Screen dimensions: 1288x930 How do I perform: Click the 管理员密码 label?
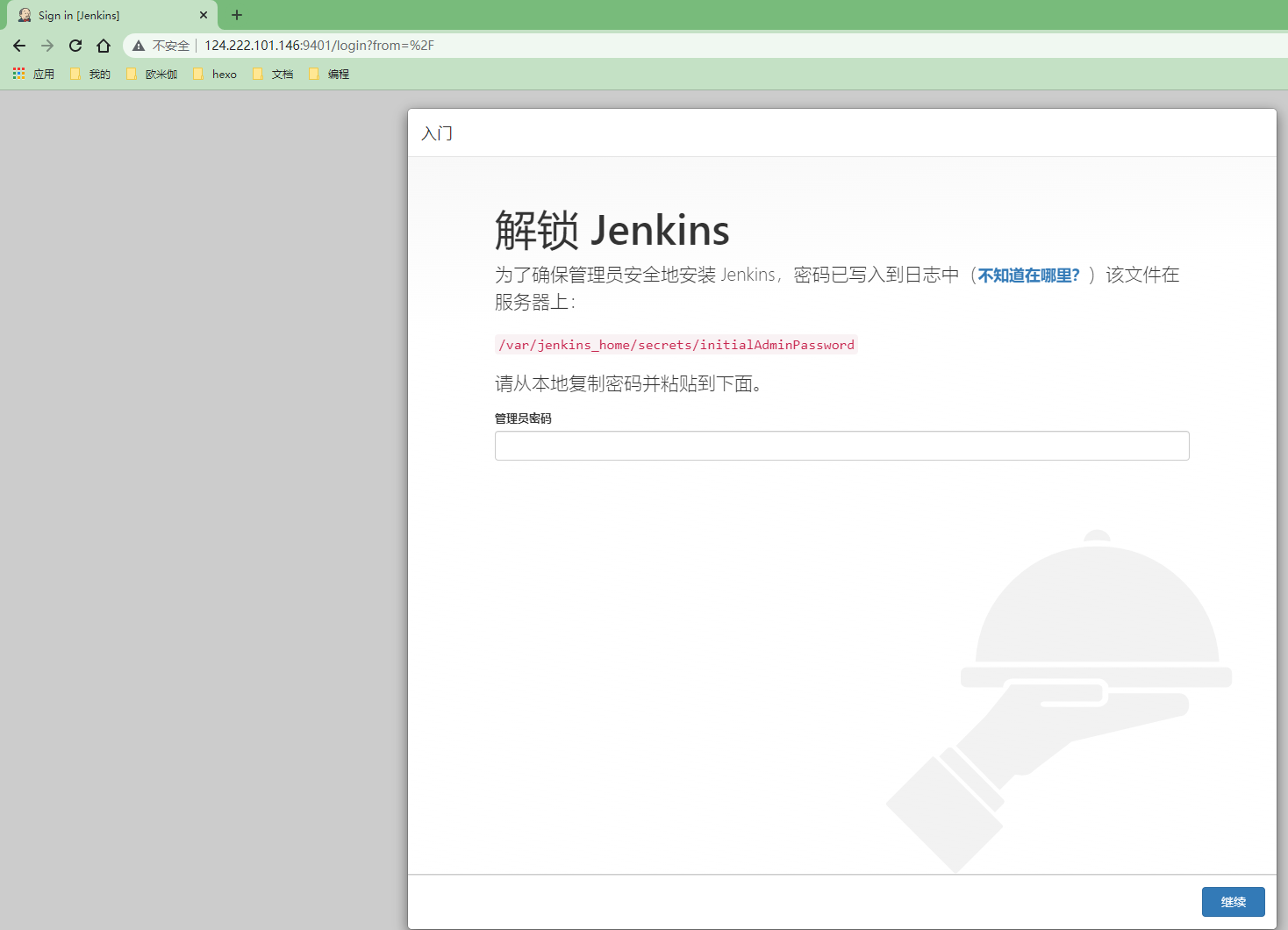[523, 418]
